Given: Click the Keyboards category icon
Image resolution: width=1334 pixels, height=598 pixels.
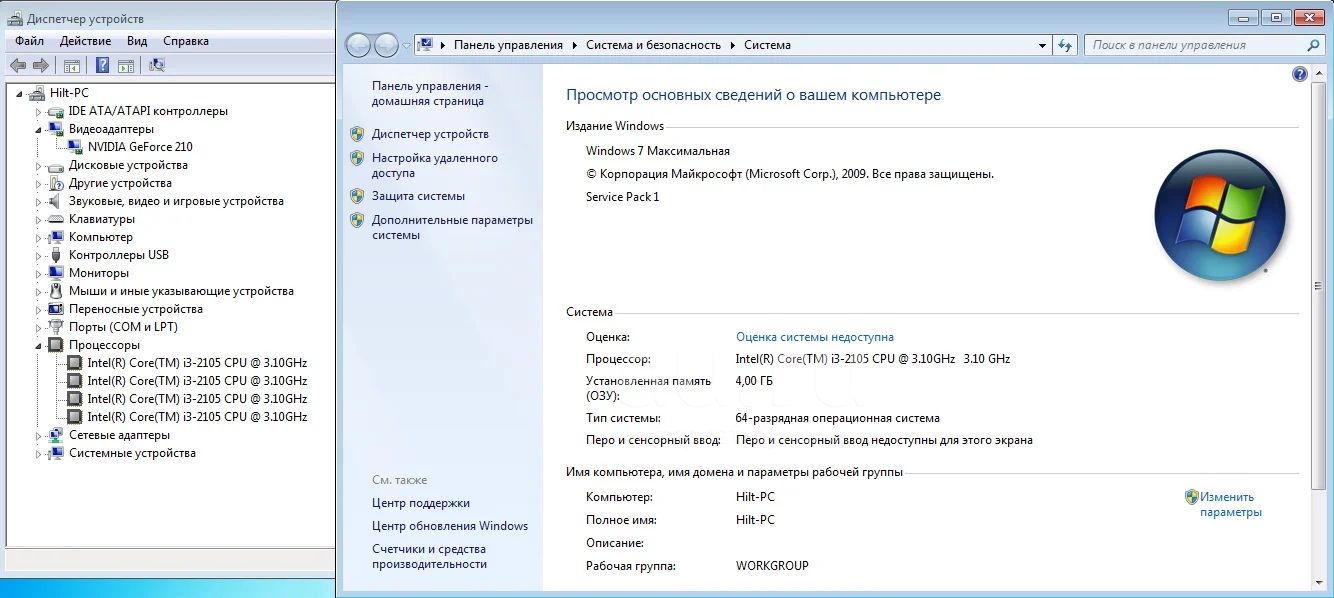Looking at the screenshot, I should [x=57, y=219].
